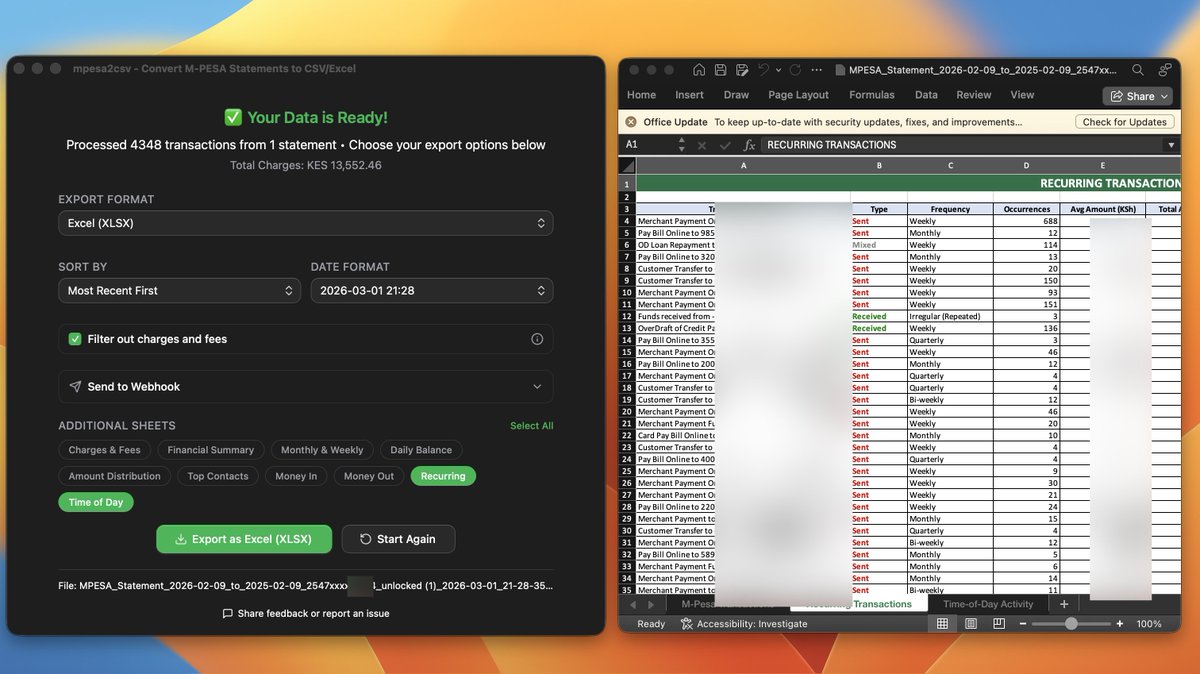Expand the formula bar with the arrow
Image resolution: width=1200 pixels, height=674 pixels.
point(1172,145)
